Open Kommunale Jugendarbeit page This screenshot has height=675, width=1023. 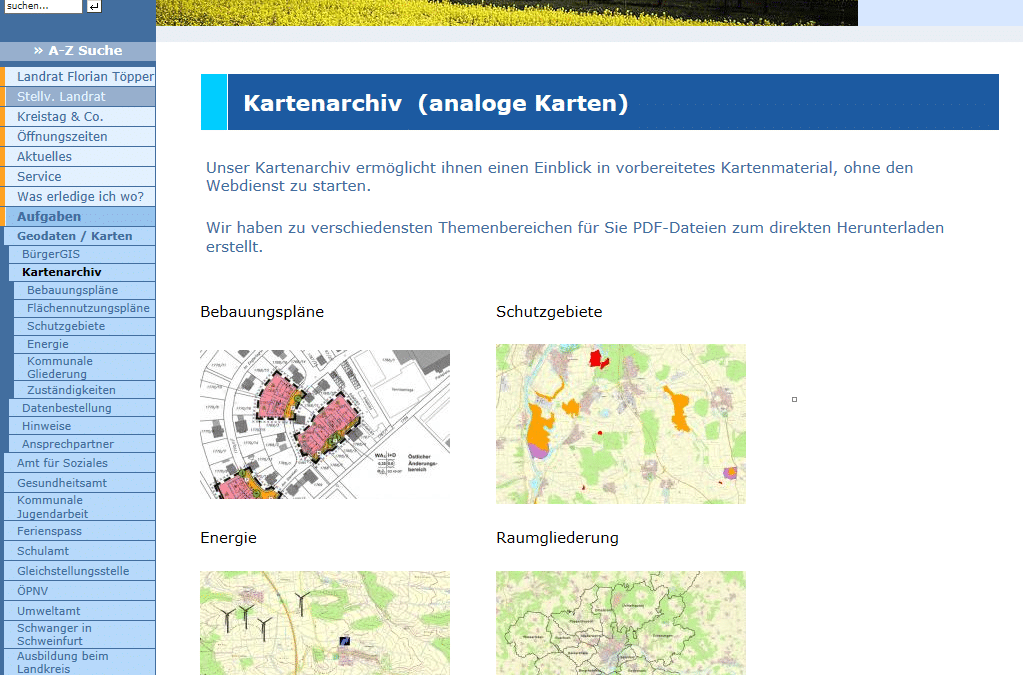80,507
